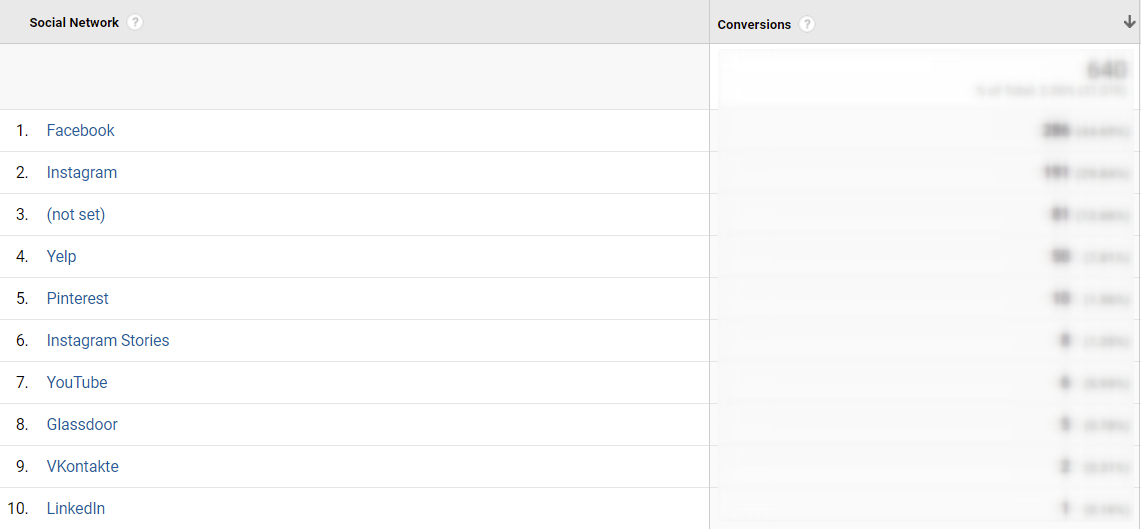Select the VKontakte network link
Viewport: 1141px width, 529px height.
[x=82, y=466]
